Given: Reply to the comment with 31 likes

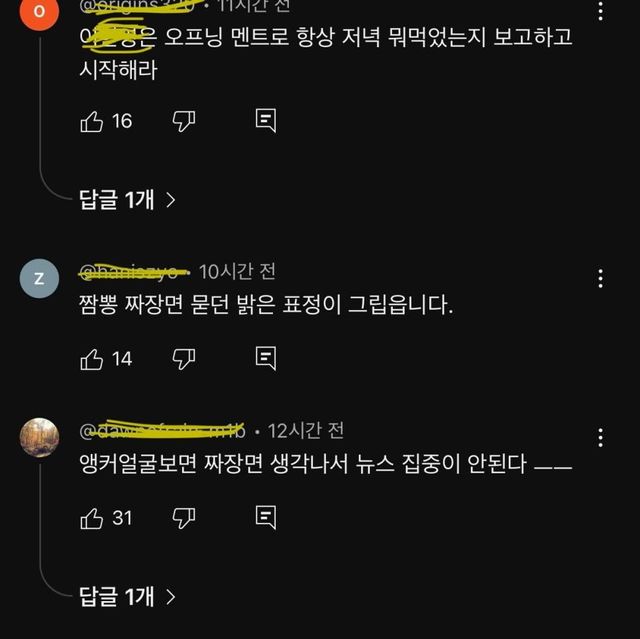Looking at the screenshot, I should point(266,517).
